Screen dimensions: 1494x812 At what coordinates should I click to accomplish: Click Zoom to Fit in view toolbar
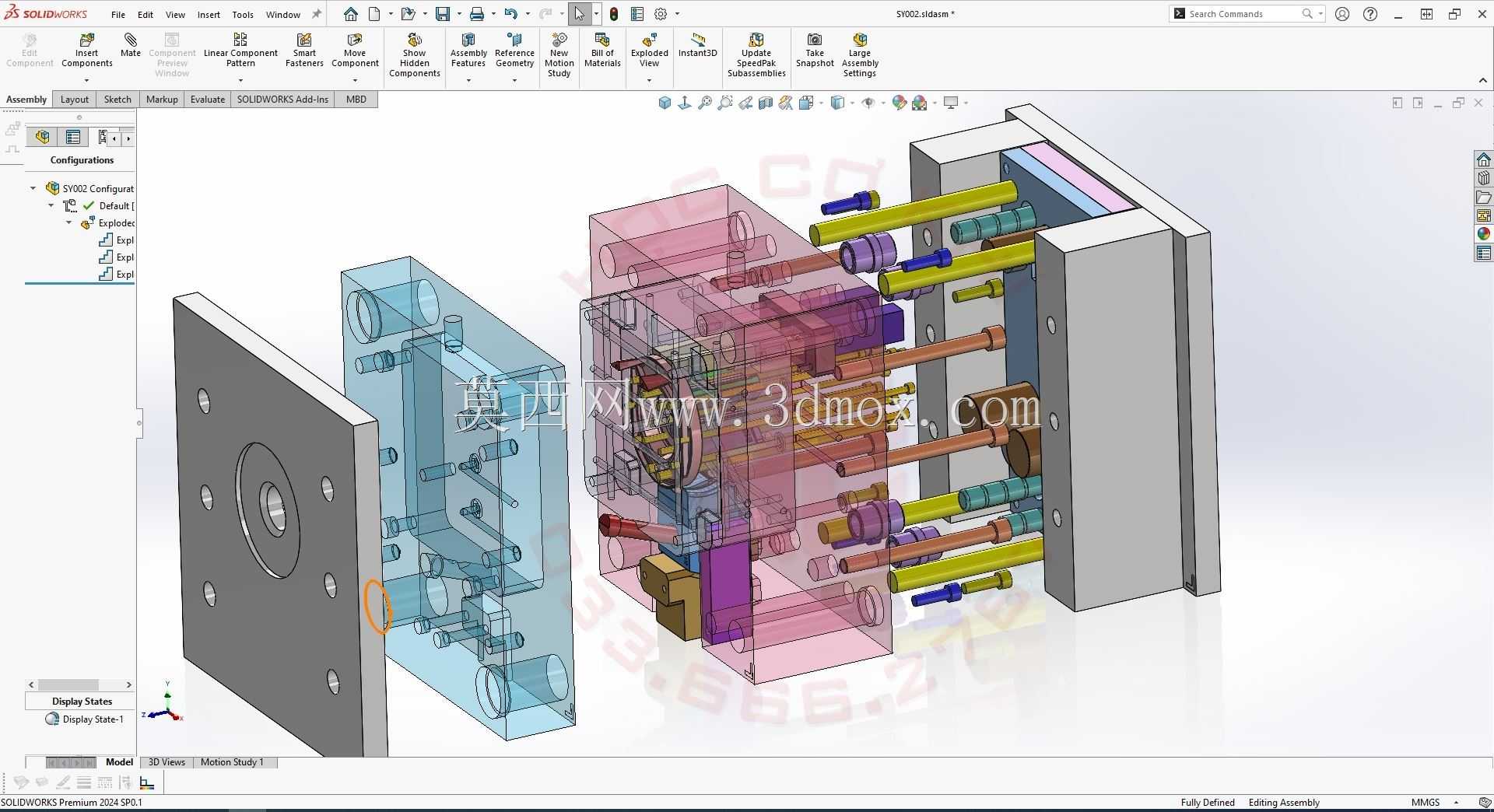point(705,103)
